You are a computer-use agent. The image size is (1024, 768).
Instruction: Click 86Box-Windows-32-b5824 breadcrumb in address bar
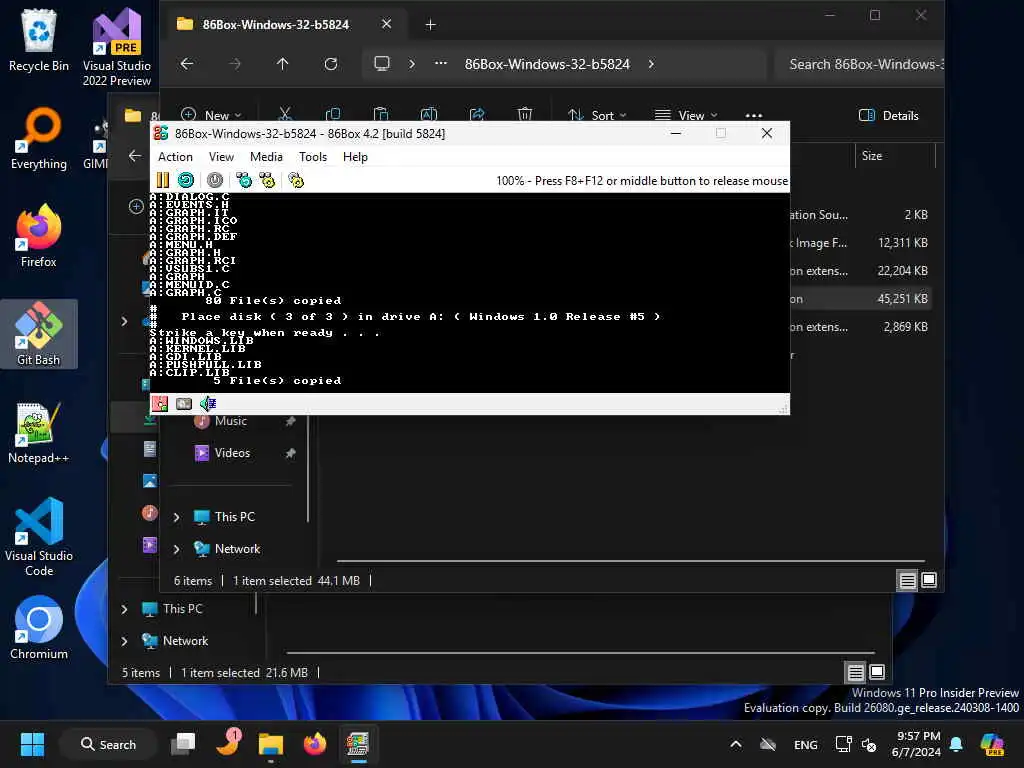(547, 64)
